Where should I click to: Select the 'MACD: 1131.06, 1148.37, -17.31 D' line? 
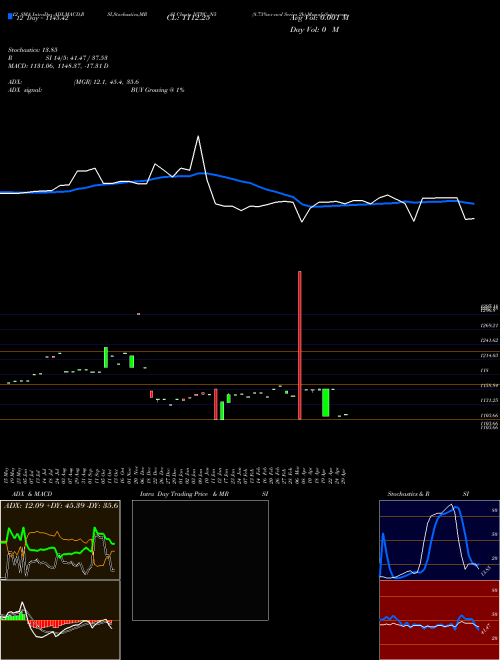[x=58, y=66]
